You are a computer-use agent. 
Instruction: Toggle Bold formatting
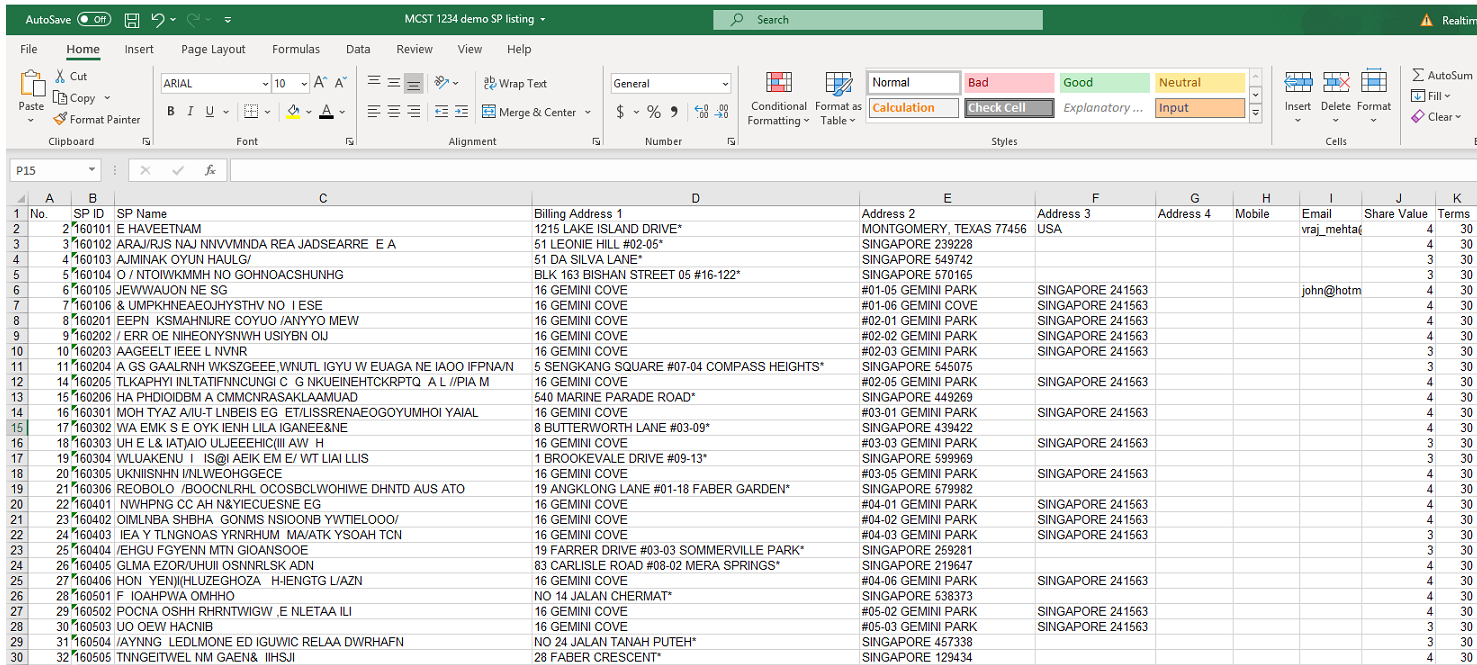pyautogui.click(x=171, y=112)
